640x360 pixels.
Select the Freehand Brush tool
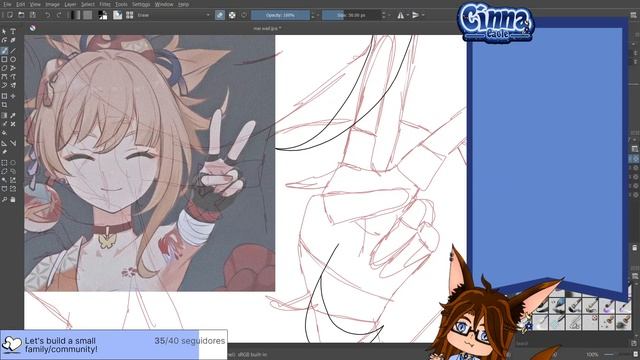[4, 51]
